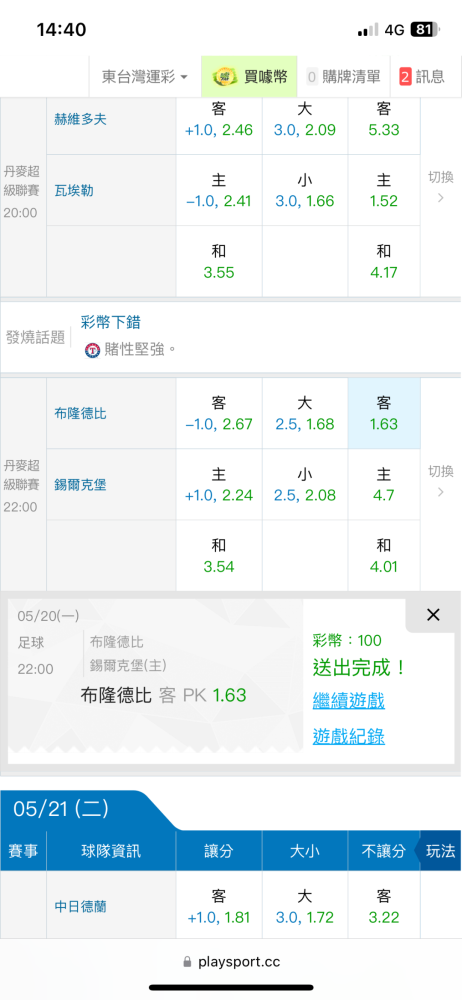The height and width of the screenshot is (1000, 462).
Task: Open the 彩幣下錯 hot topic
Action: coord(110,322)
